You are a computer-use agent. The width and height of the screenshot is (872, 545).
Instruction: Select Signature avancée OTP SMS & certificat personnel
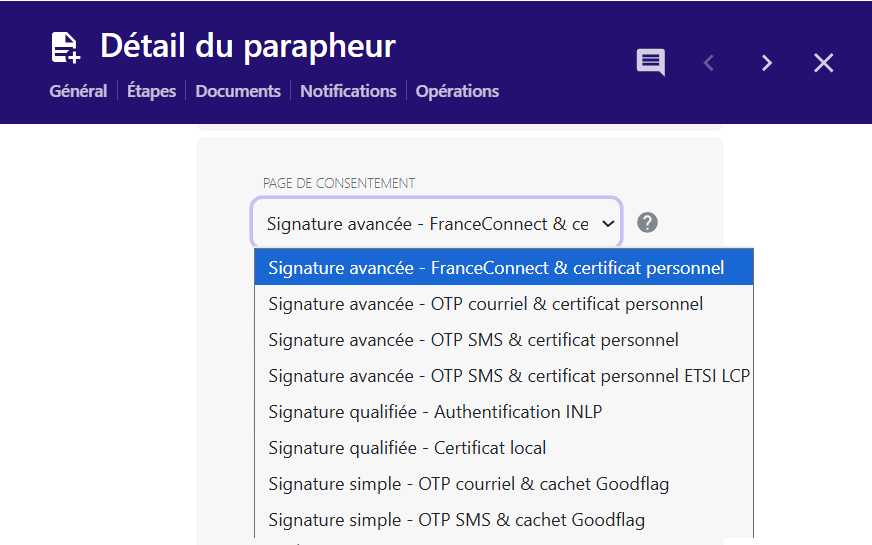point(473,340)
